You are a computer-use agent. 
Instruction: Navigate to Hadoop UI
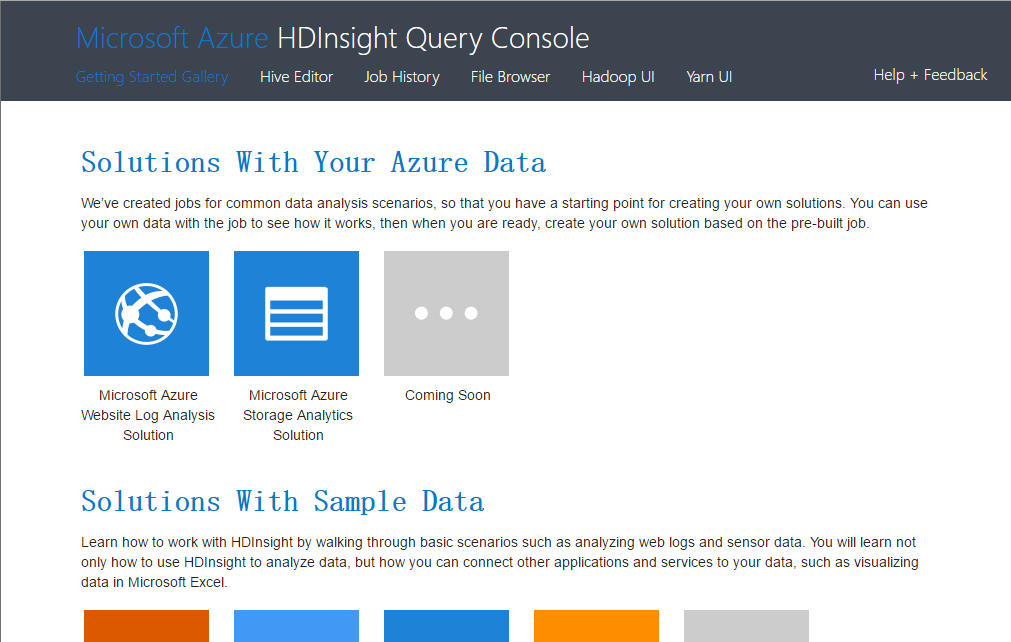[x=618, y=76]
